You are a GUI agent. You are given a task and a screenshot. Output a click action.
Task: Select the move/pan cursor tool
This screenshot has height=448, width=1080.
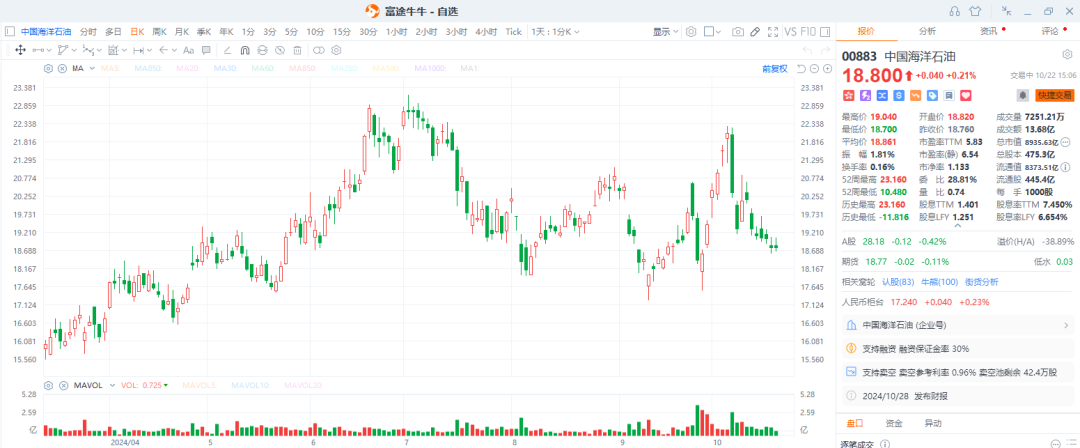[21, 50]
